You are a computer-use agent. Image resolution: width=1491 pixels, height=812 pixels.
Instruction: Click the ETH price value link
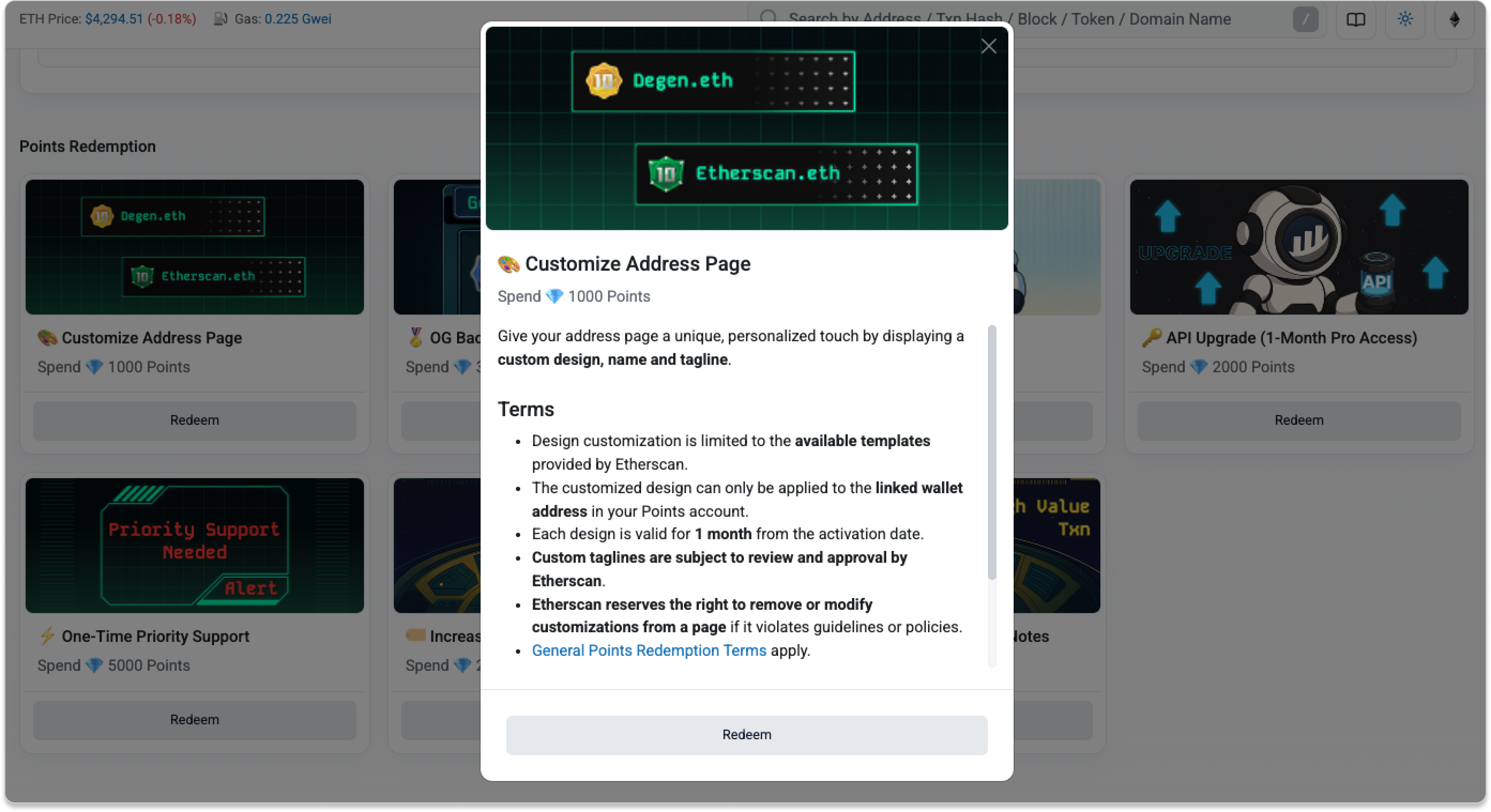coord(113,19)
